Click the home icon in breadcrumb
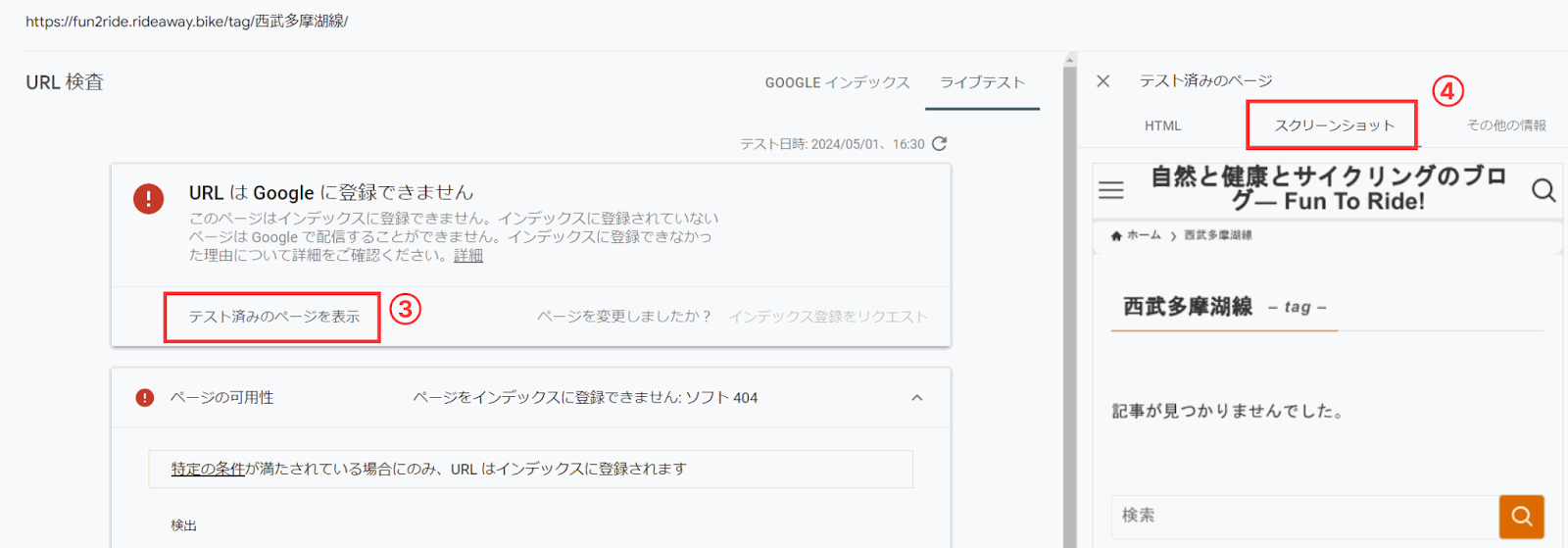The image size is (1568, 548). pyautogui.click(x=1116, y=236)
